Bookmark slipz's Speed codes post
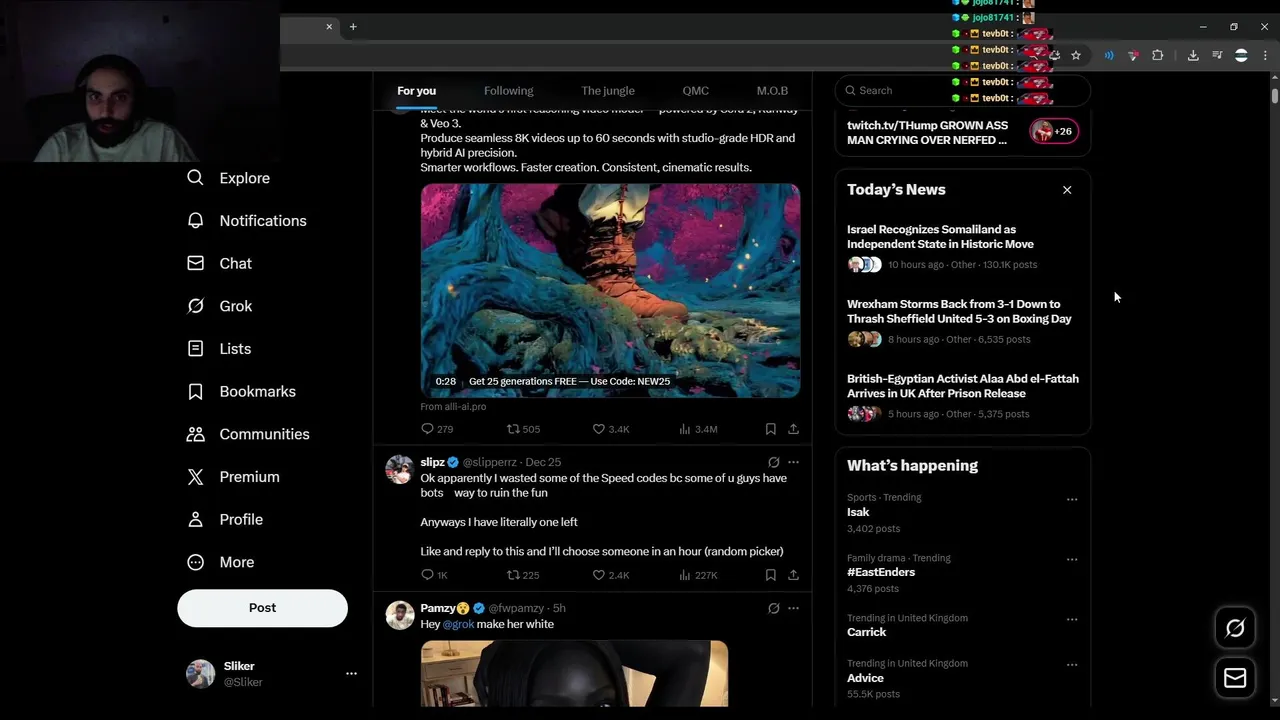 [770, 575]
